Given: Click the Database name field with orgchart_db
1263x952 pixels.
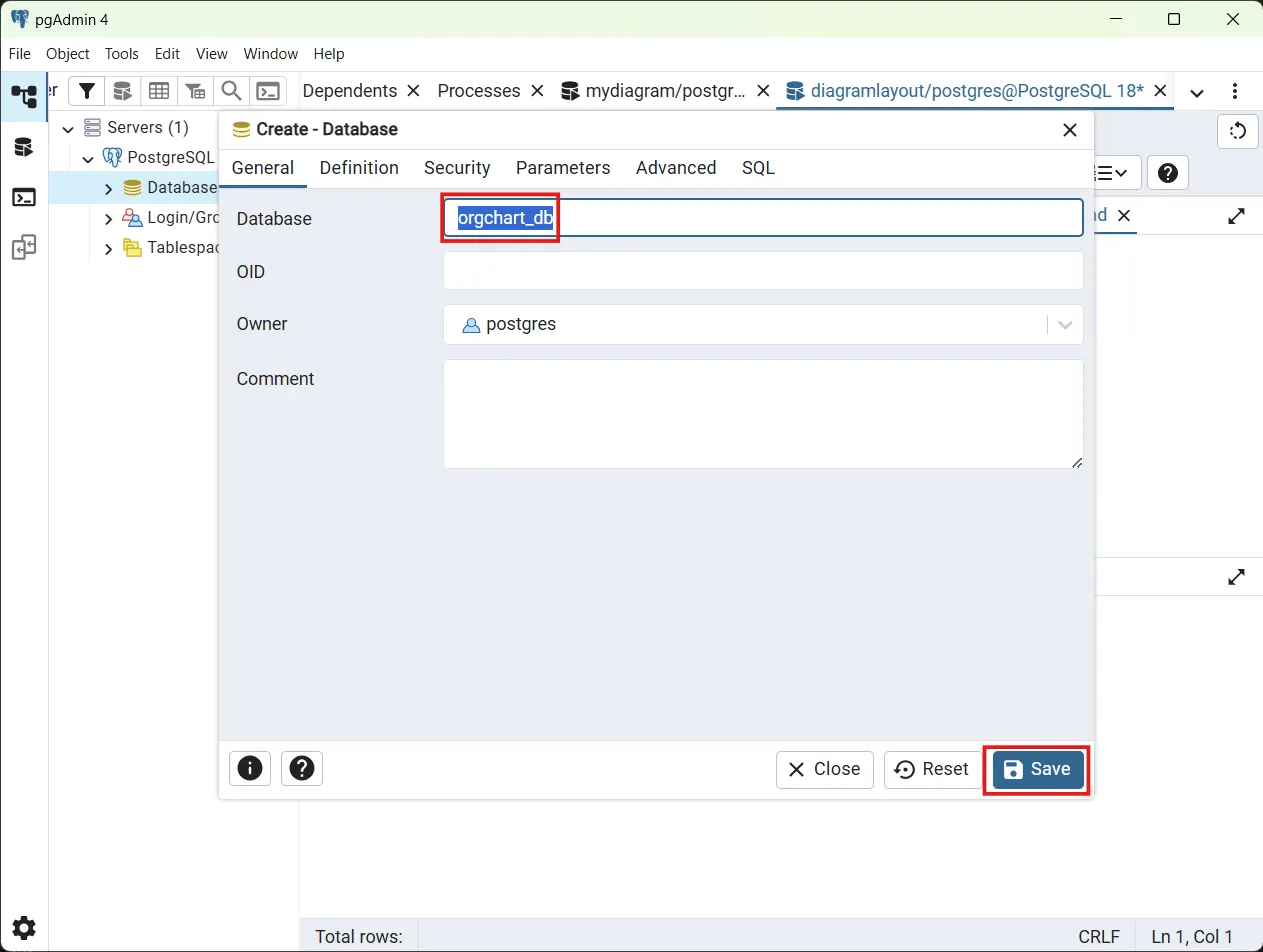Looking at the screenshot, I should point(763,218).
